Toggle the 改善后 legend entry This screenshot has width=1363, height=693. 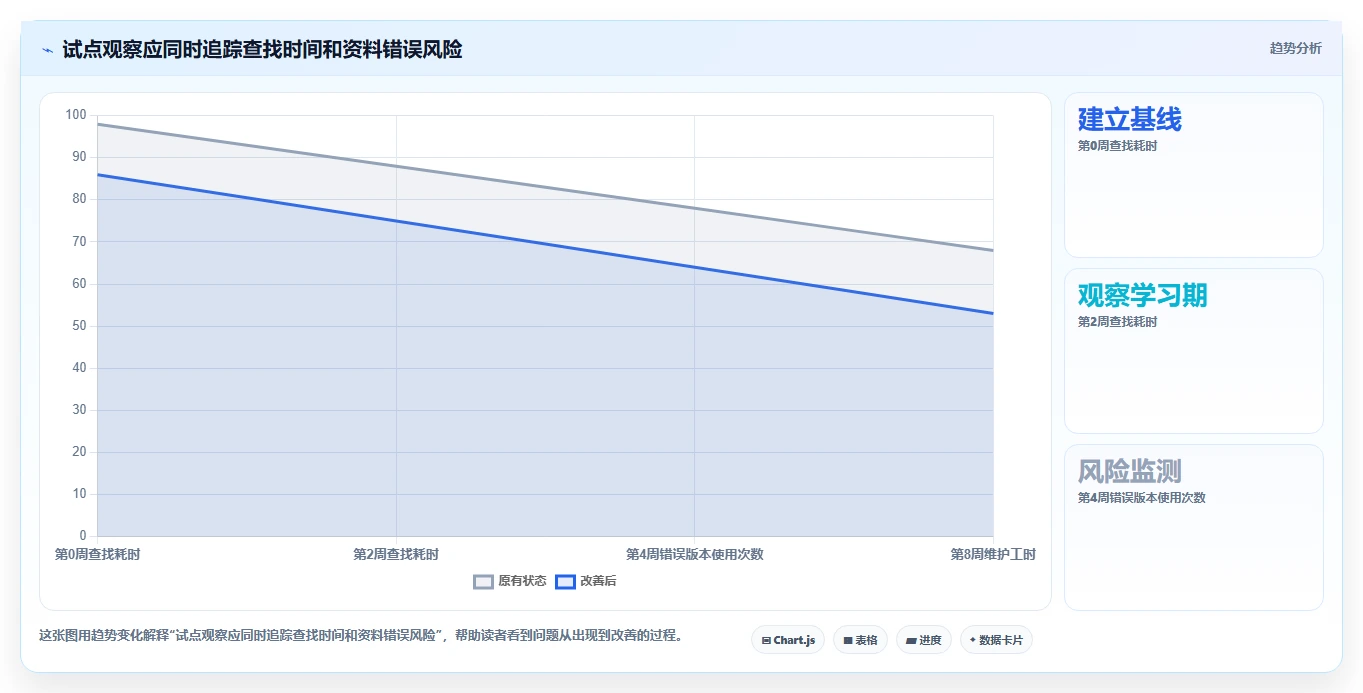[586, 581]
